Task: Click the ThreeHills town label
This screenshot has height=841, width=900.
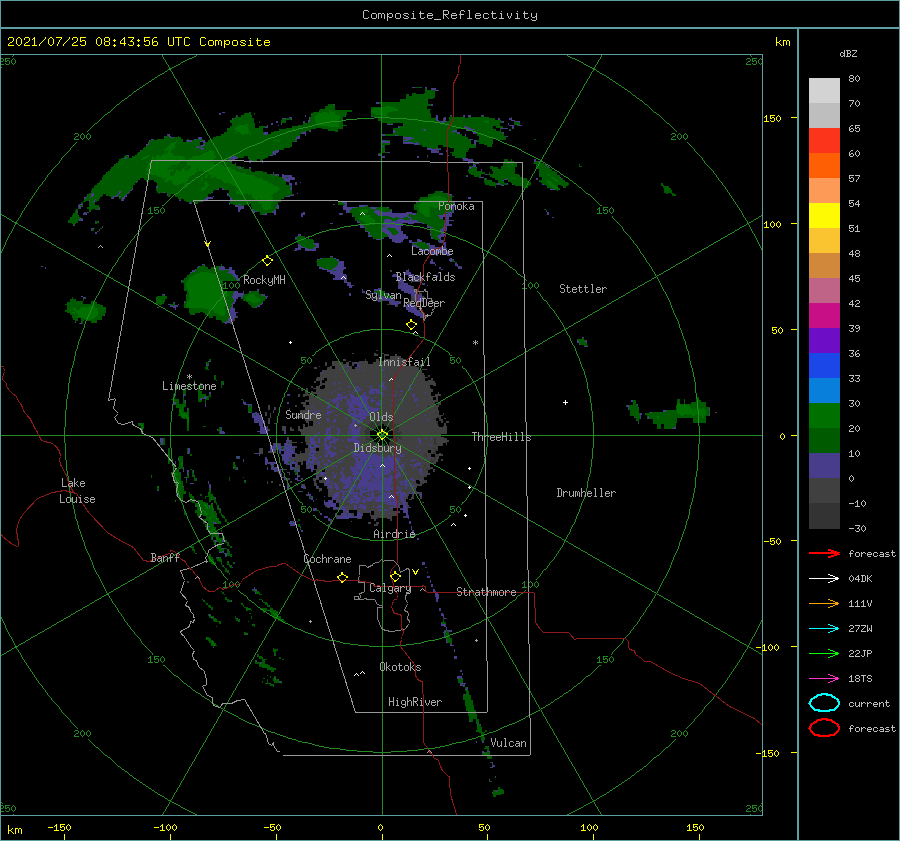Action: pyautogui.click(x=501, y=437)
